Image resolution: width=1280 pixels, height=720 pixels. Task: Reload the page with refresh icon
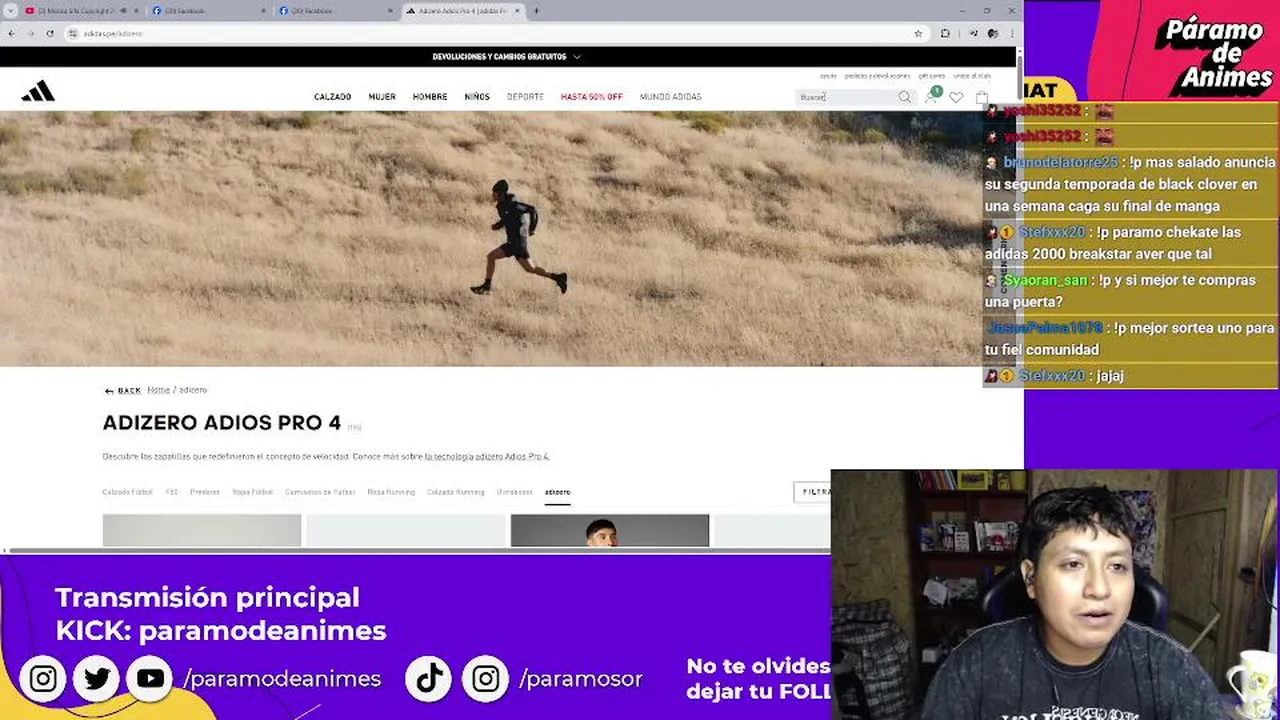(x=49, y=33)
